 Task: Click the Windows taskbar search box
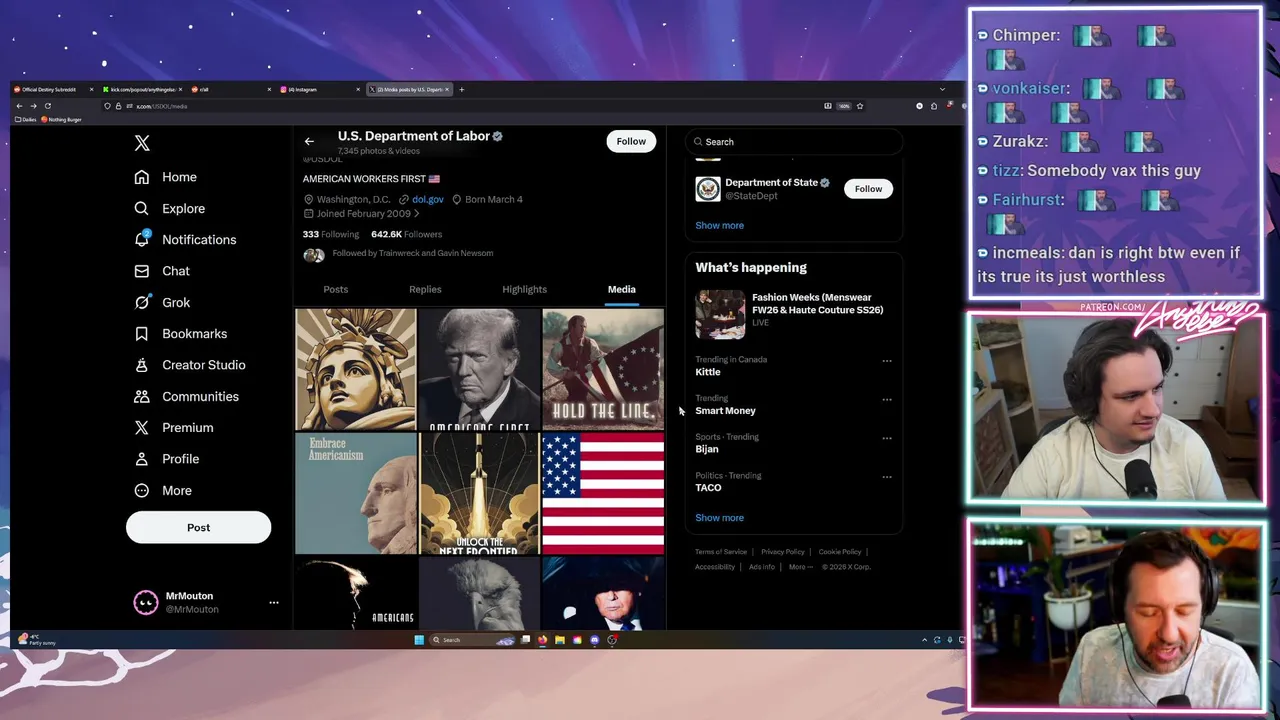(x=471, y=640)
